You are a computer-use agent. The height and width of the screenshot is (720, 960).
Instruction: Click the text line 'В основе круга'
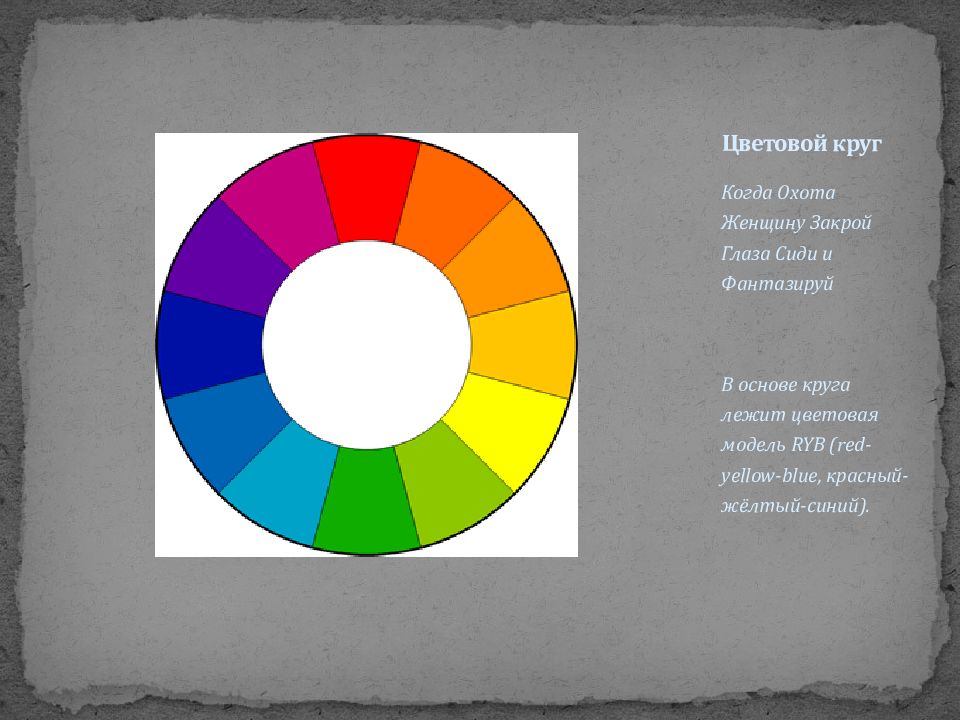tap(786, 385)
